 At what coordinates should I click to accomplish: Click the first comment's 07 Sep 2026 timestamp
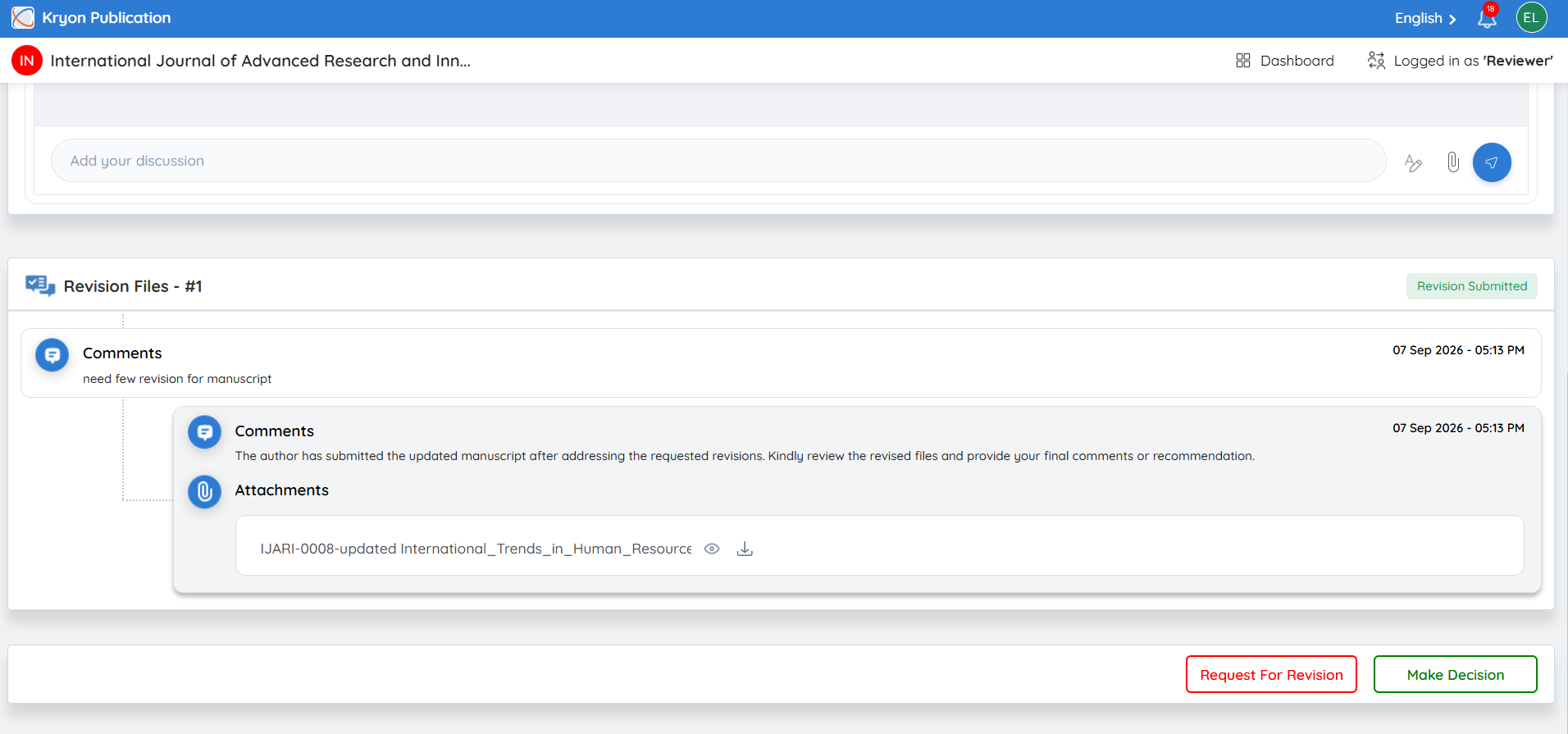(x=1458, y=350)
